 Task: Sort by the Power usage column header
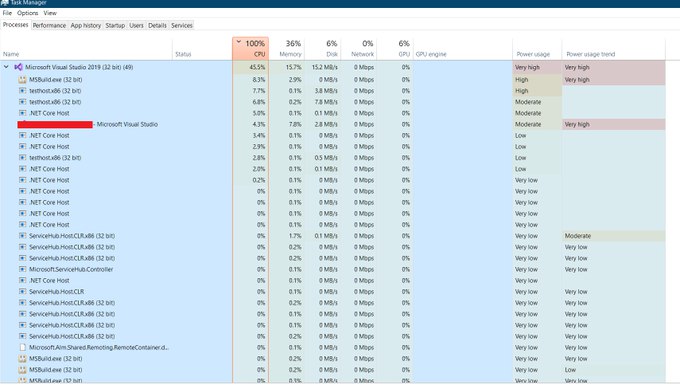(537, 49)
